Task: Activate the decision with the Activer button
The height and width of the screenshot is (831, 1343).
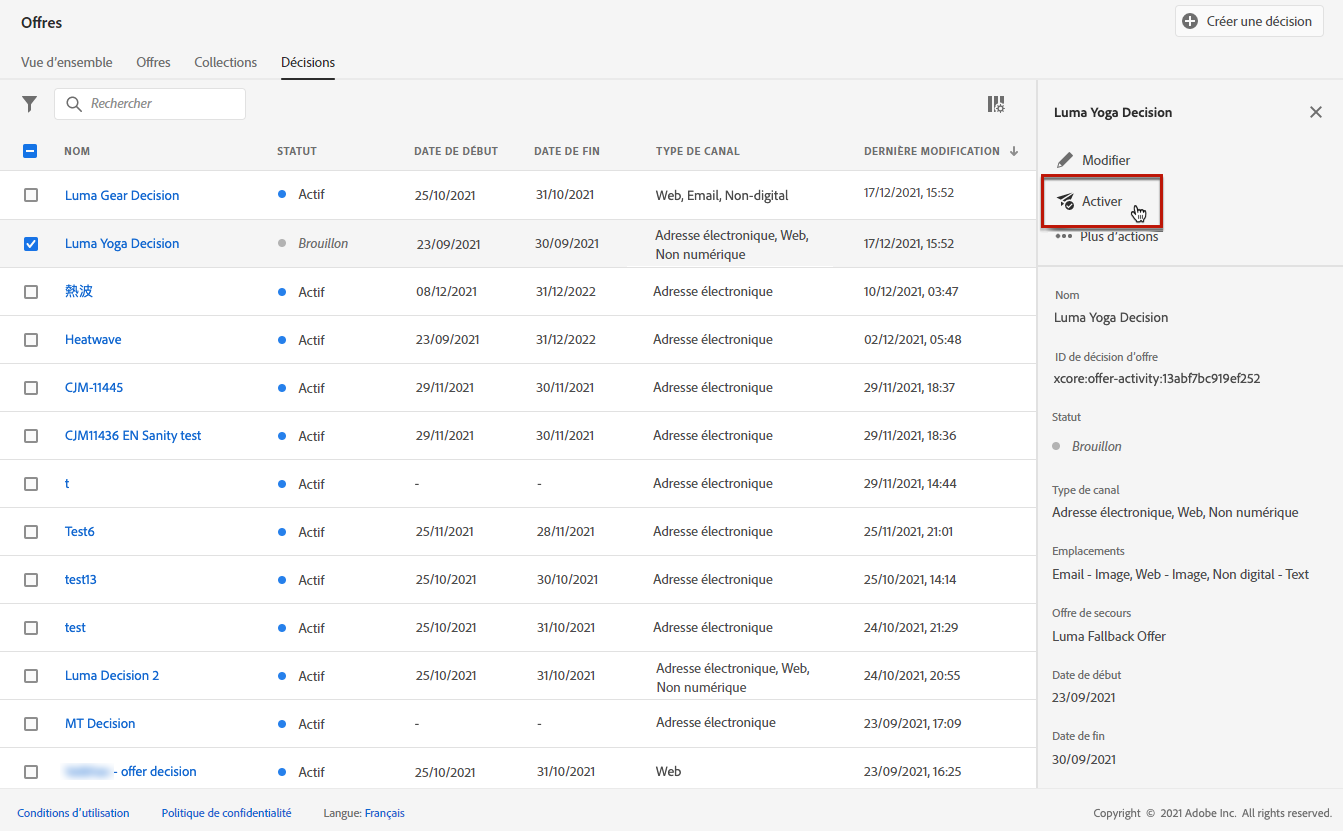Action: (x=1102, y=202)
